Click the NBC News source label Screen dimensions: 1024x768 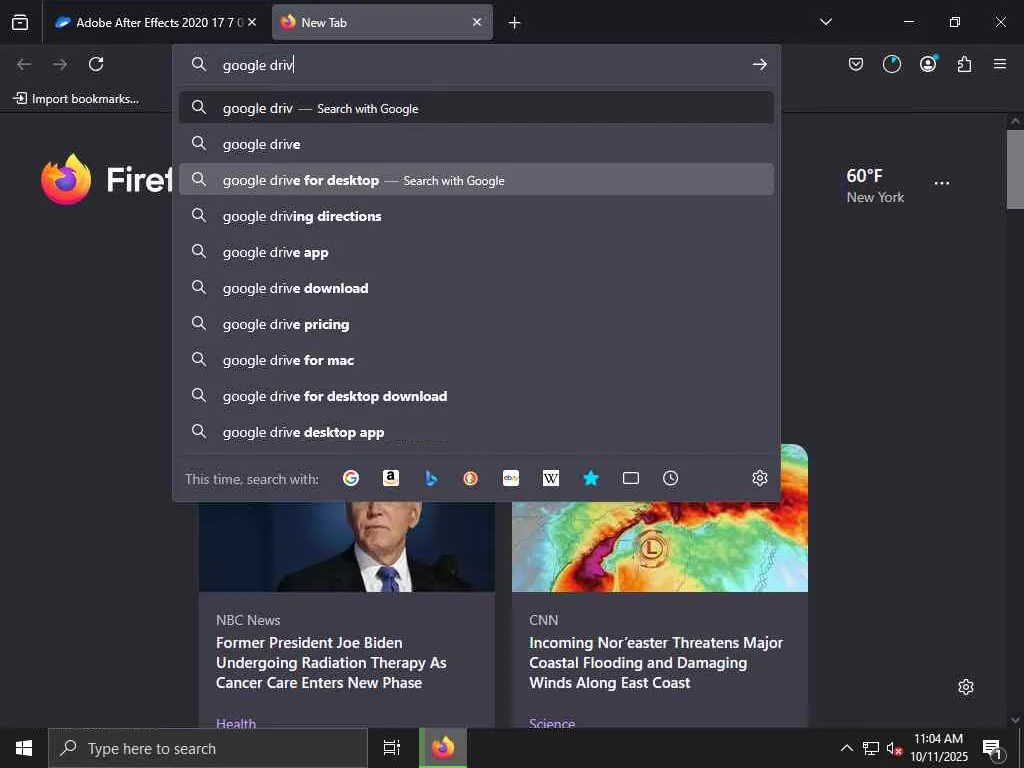click(248, 620)
